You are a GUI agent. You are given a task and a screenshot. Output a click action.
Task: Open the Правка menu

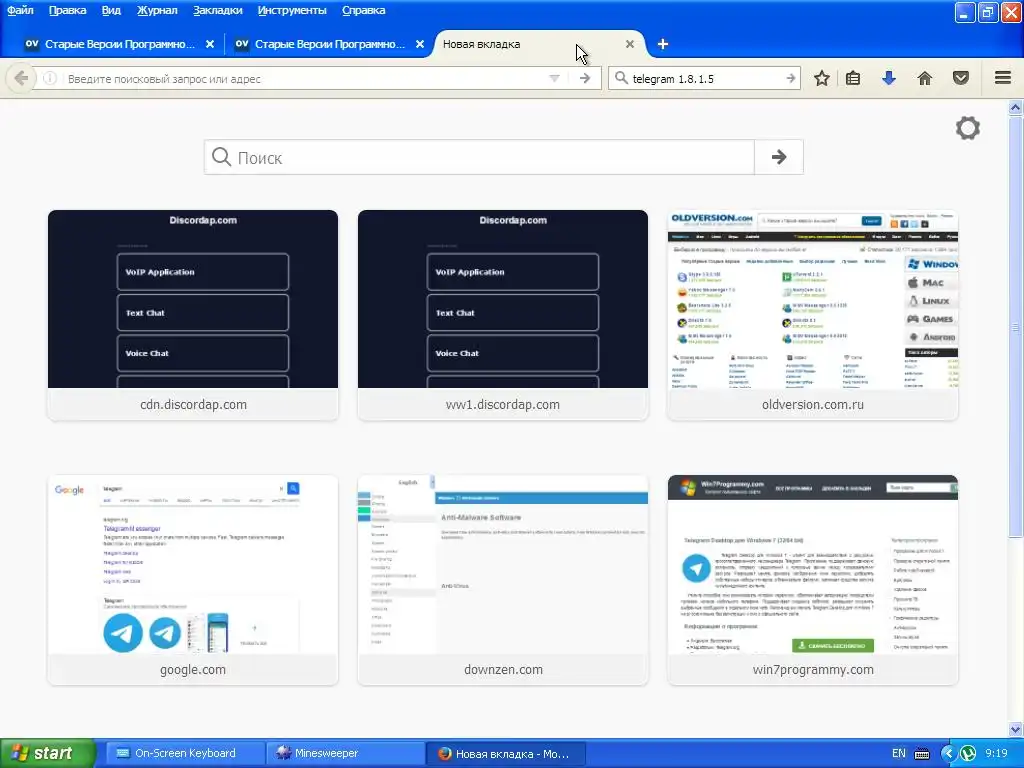point(67,10)
